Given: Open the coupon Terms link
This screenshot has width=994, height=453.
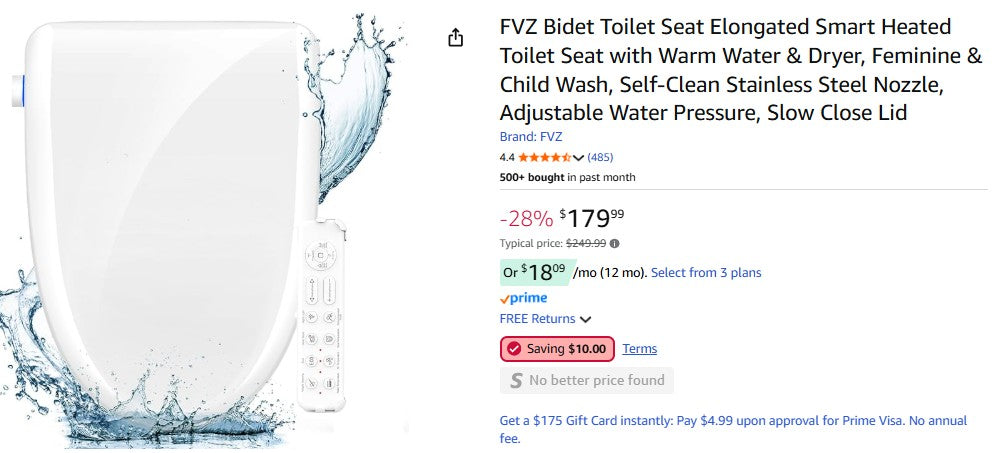Looking at the screenshot, I should pos(640,349).
